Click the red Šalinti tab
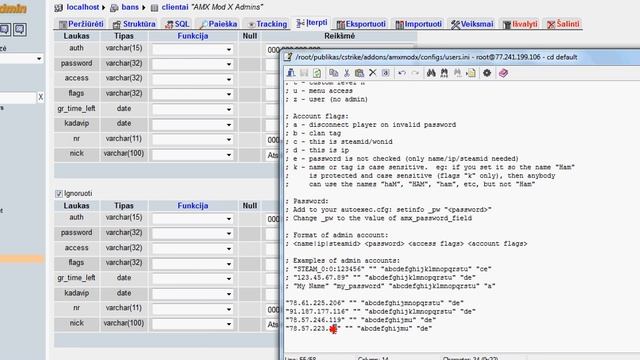This screenshot has height=360, width=640. point(563,24)
